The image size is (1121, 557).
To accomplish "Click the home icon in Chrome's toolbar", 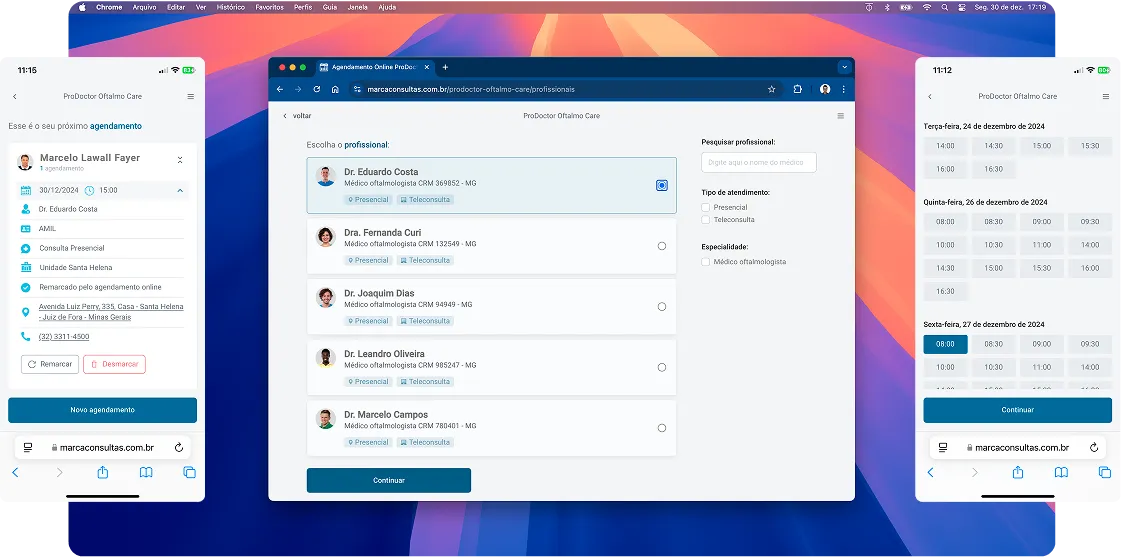I will coord(335,89).
